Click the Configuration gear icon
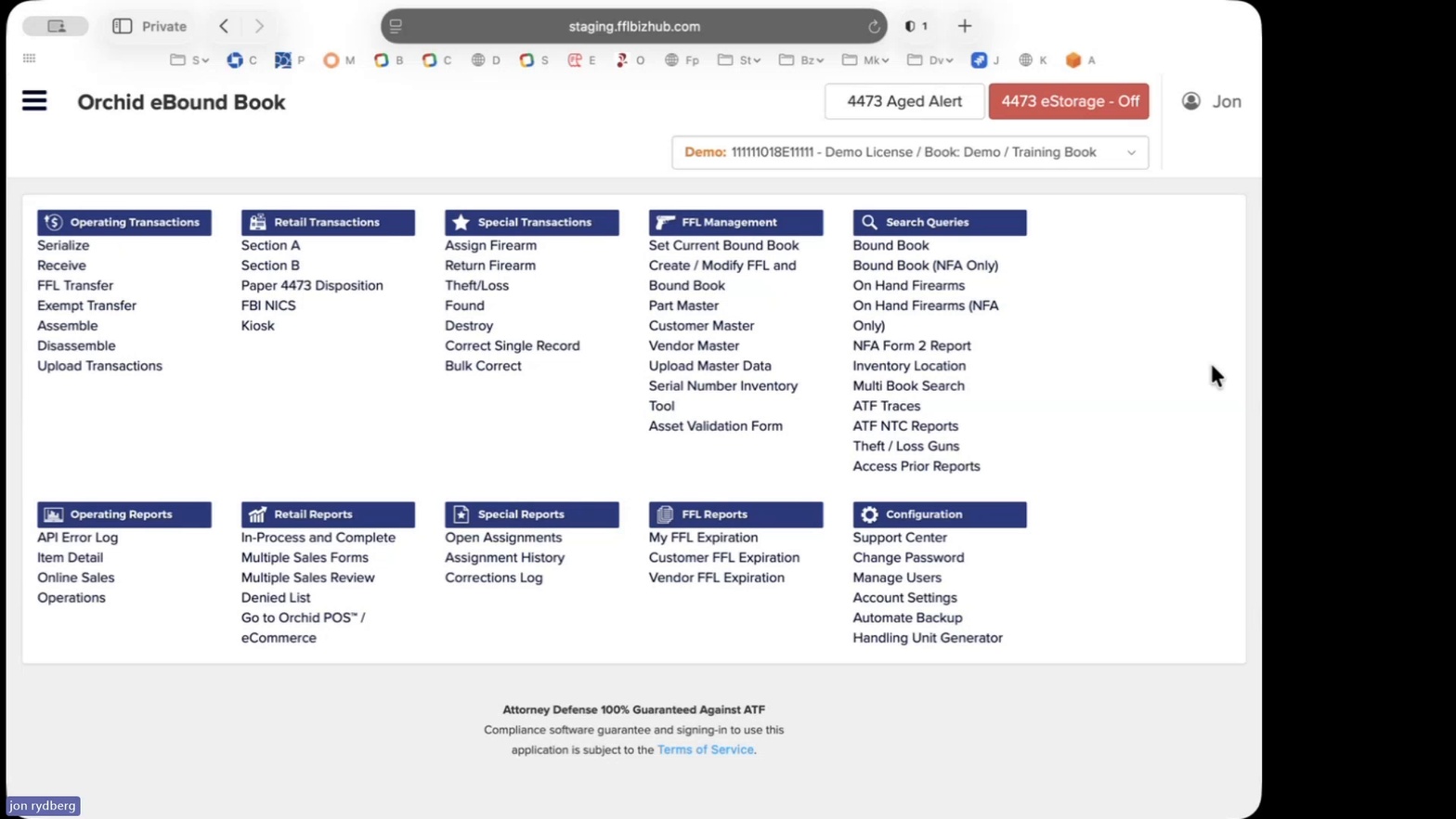The image size is (1456, 819). (x=869, y=514)
